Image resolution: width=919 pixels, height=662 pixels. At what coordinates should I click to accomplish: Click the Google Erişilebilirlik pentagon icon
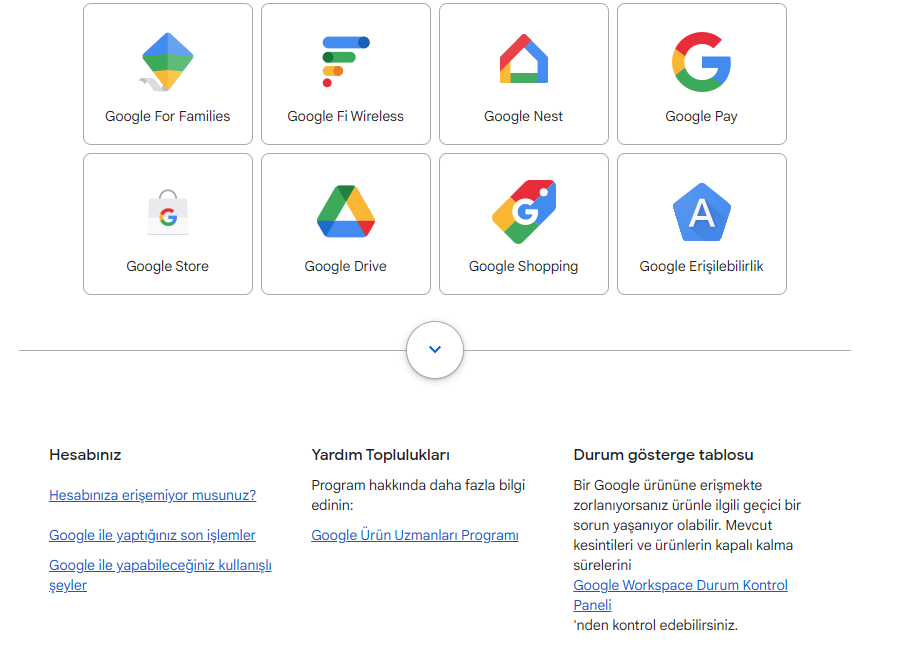pyautogui.click(x=702, y=212)
